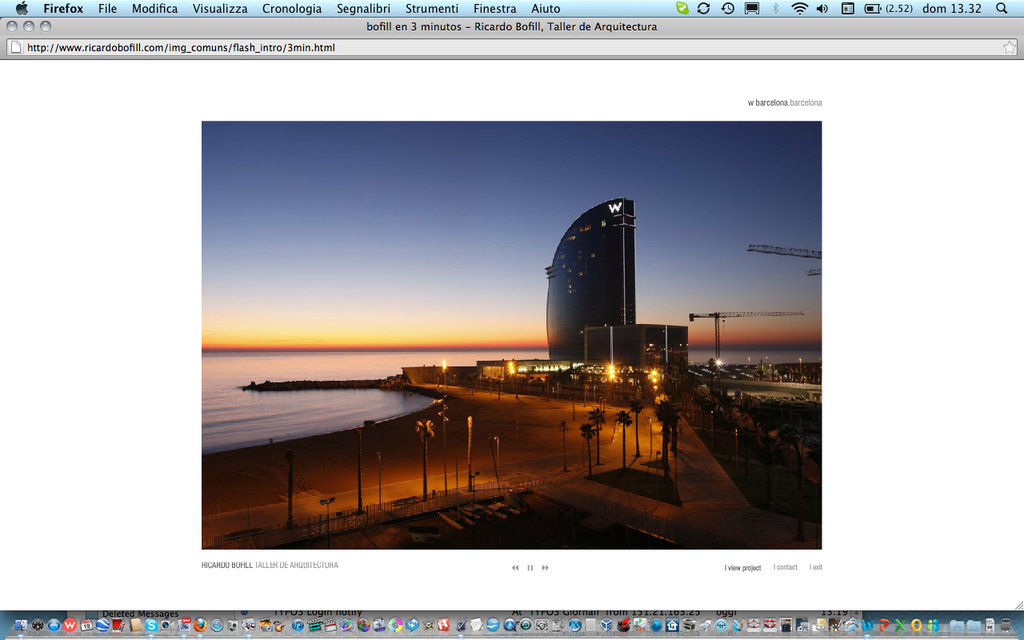This screenshot has width=1024, height=640.
Task: Open the volume speaker icon
Action: tap(822, 9)
